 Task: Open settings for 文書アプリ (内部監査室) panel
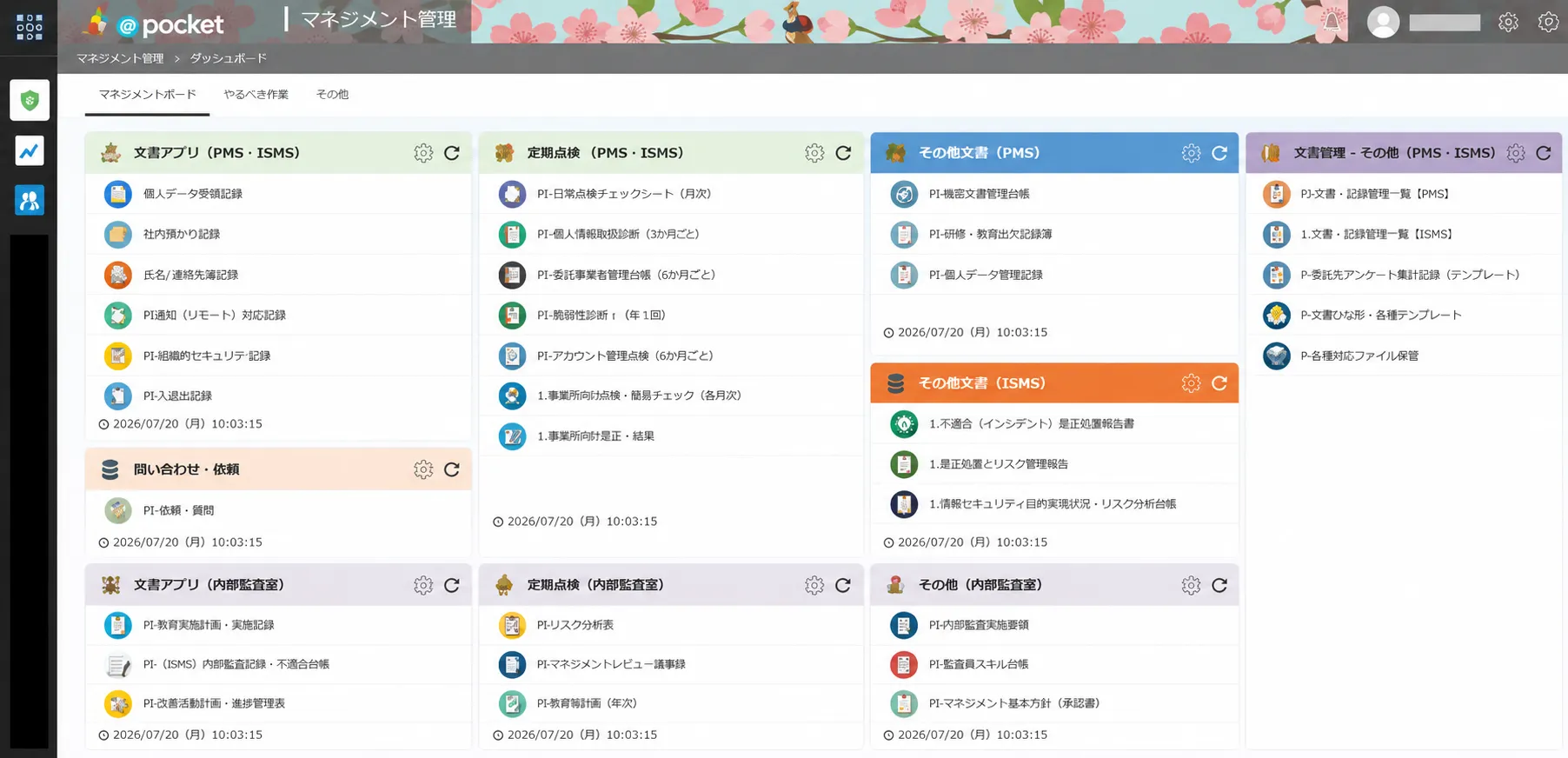(423, 585)
